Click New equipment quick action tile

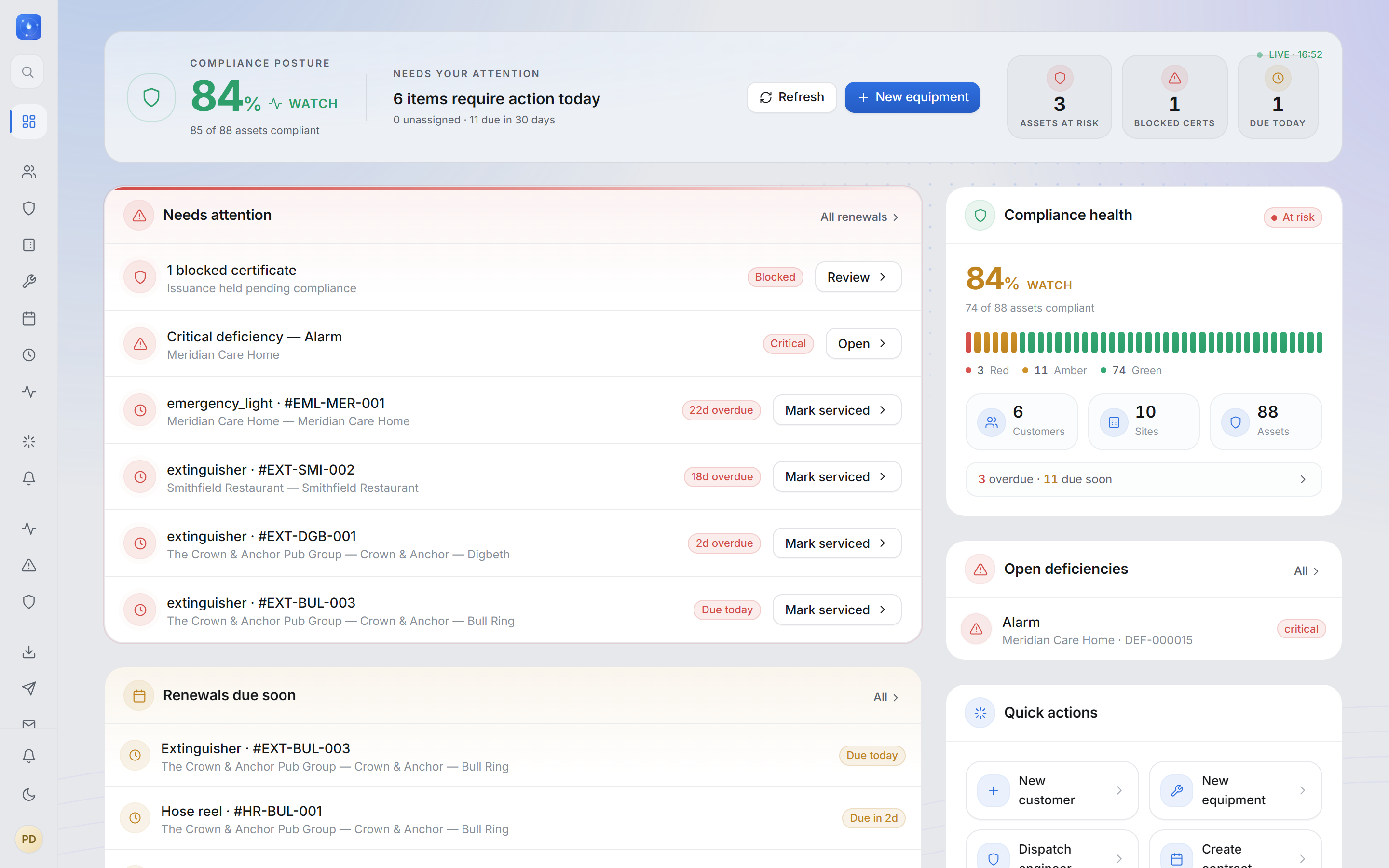[x=1235, y=790]
